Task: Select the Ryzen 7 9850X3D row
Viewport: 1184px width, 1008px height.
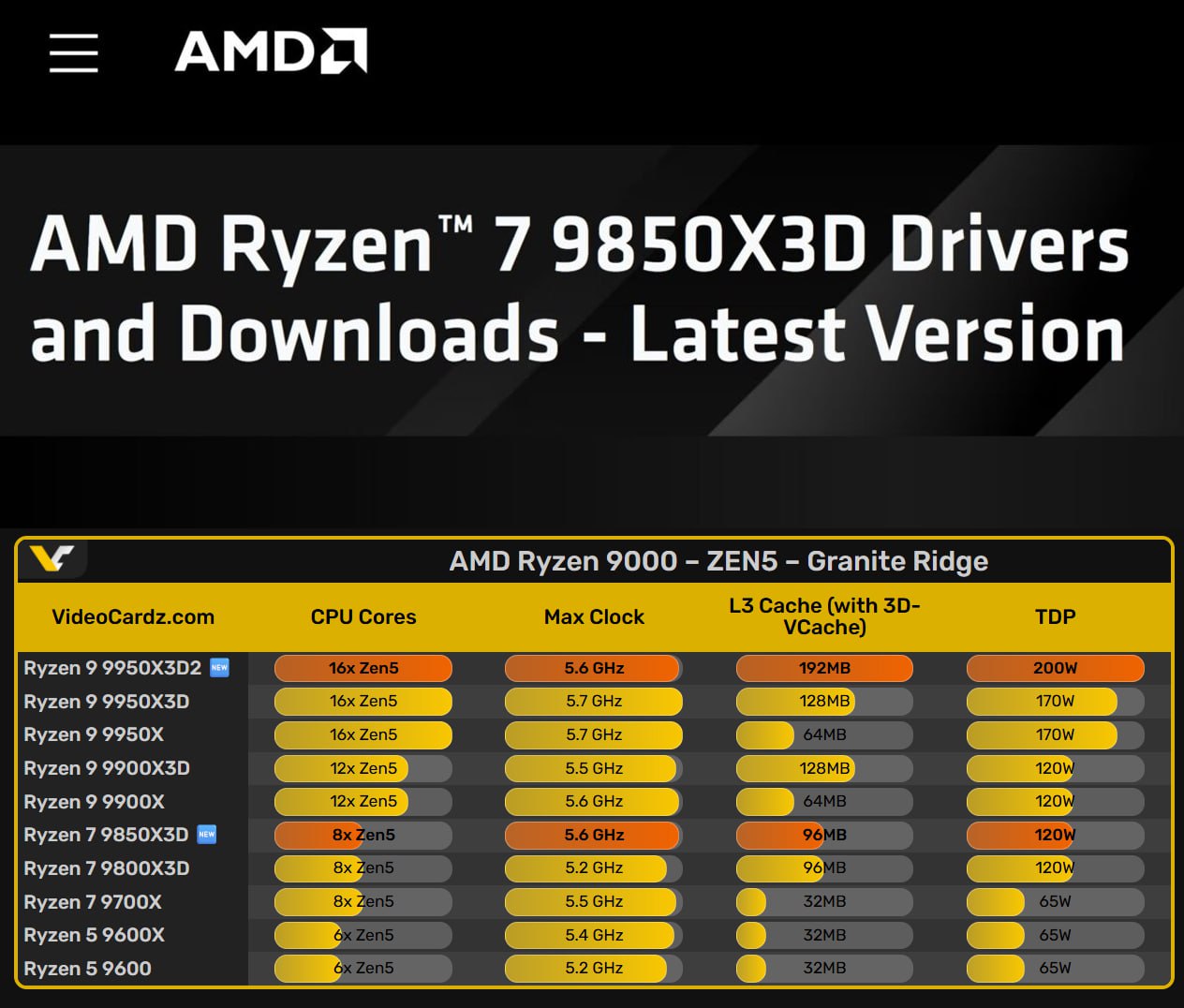Action: coord(104,835)
